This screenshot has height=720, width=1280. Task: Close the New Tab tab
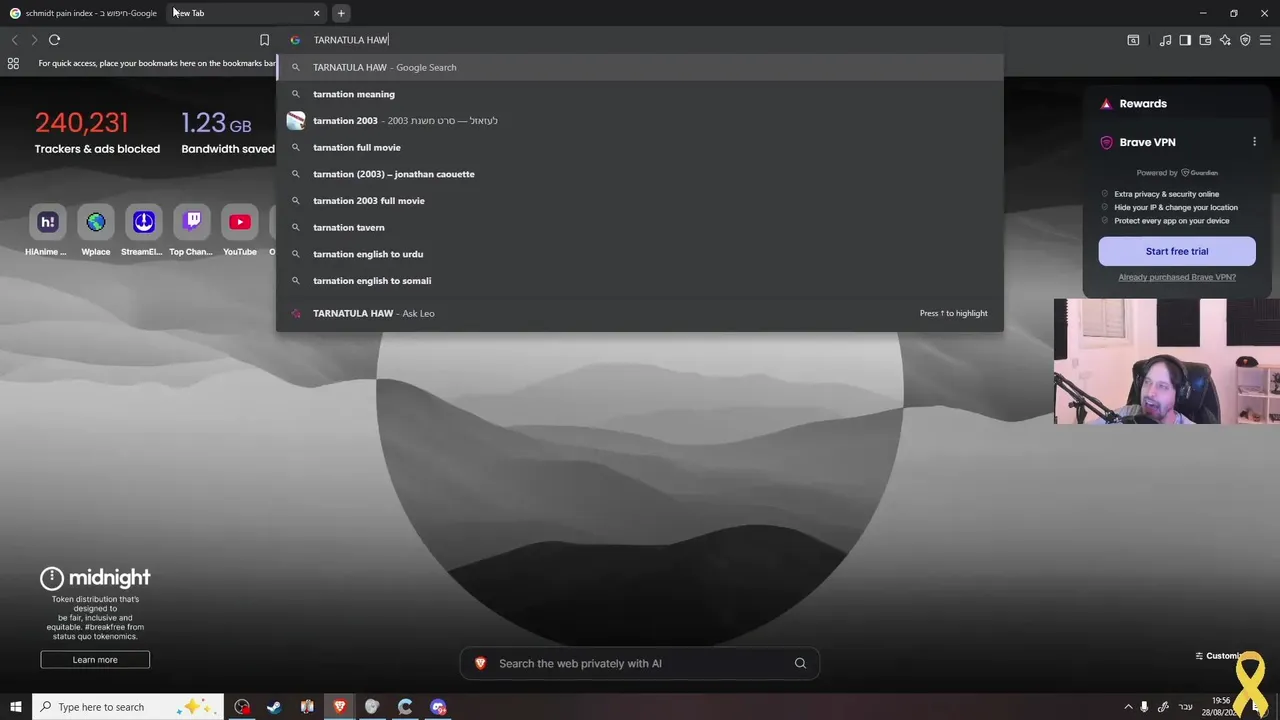click(x=317, y=13)
